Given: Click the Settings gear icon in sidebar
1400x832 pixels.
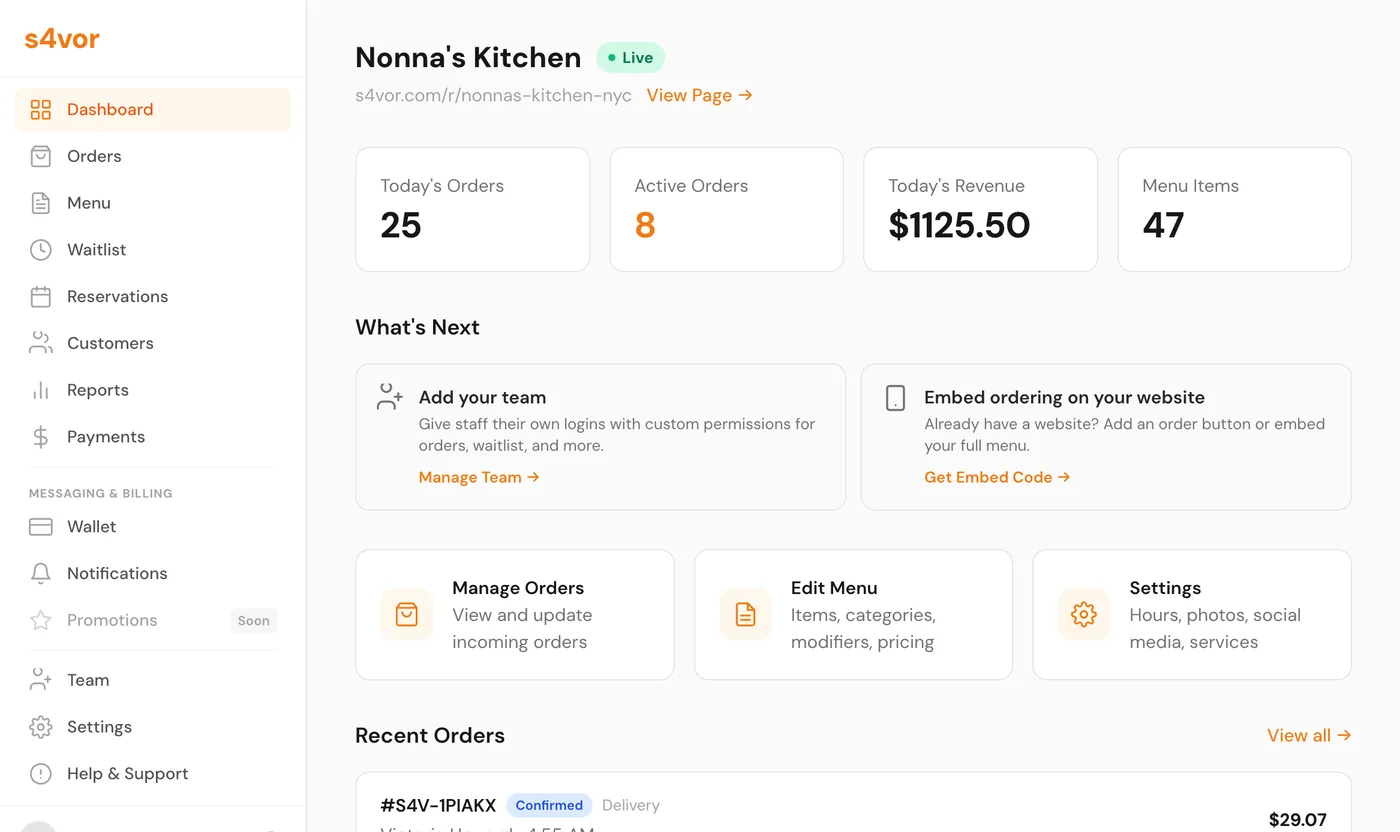Looking at the screenshot, I should (x=41, y=727).
